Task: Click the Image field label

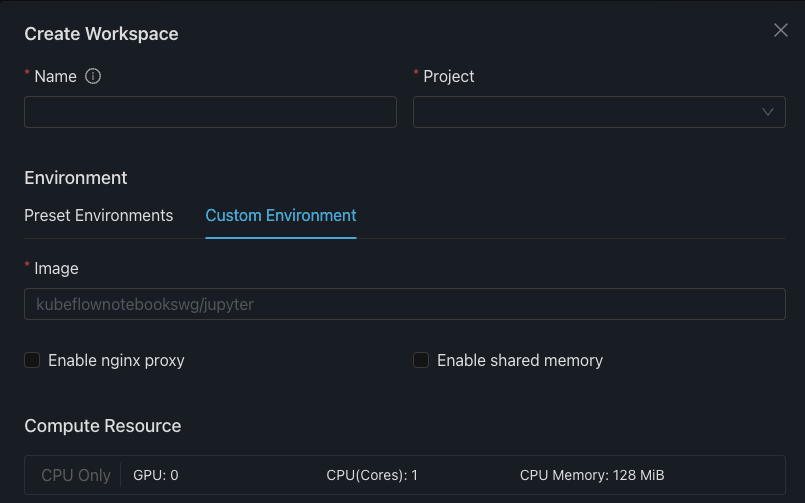Action: click(x=56, y=268)
